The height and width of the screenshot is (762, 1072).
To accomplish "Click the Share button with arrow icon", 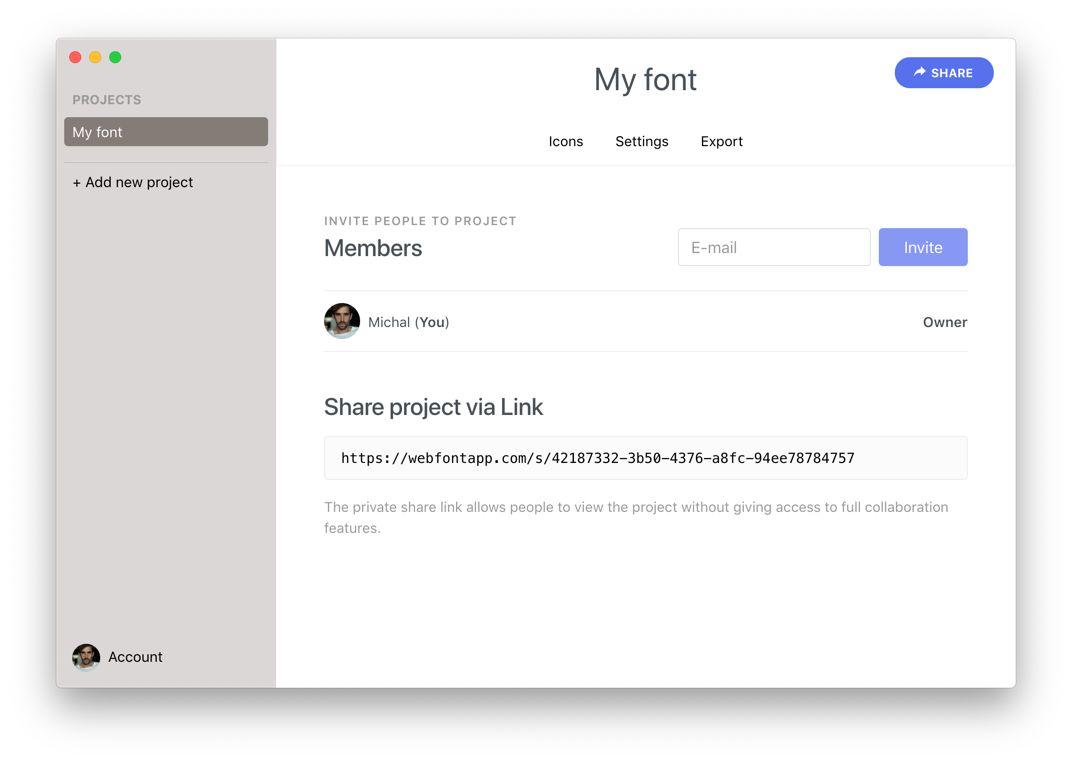I will click(x=943, y=73).
